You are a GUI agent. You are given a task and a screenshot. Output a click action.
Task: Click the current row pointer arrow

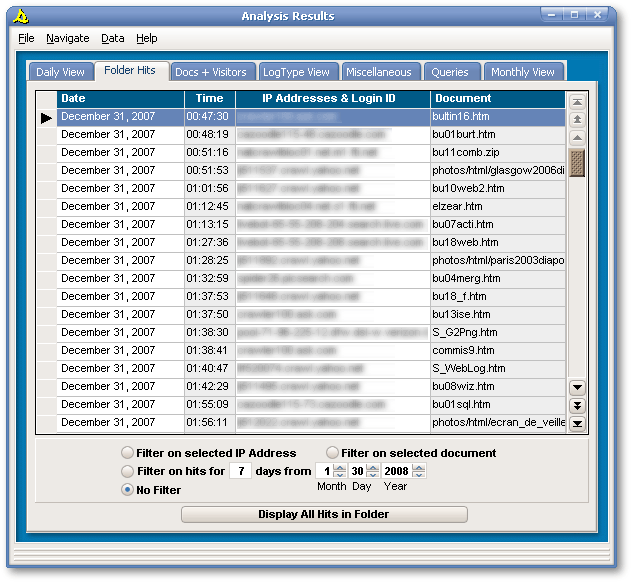coord(46,118)
